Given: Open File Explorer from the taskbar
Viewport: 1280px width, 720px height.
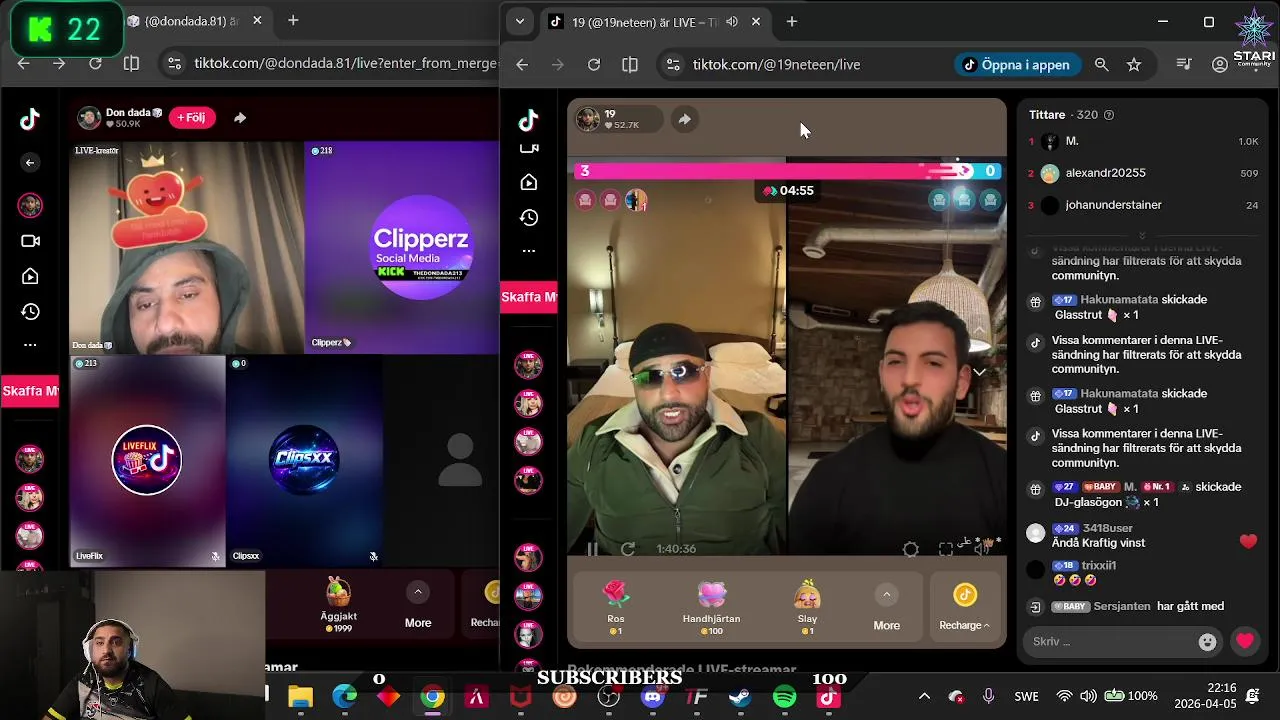Looking at the screenshot, I should 300,697.
